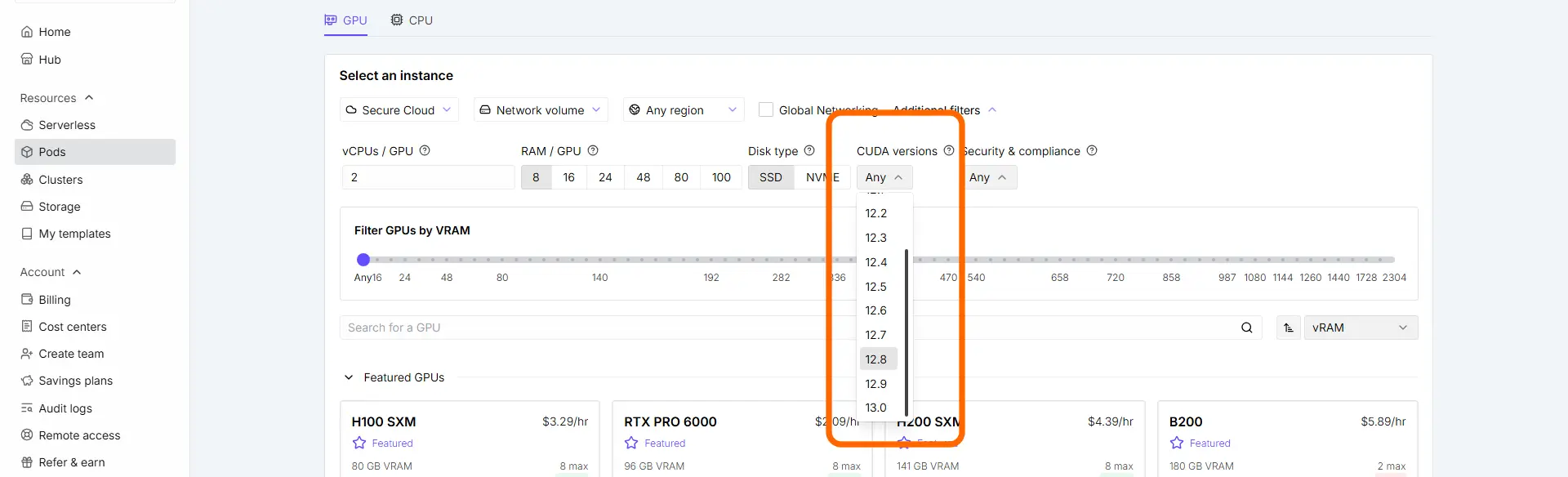Open the Any region dropdown

[684, 110]
